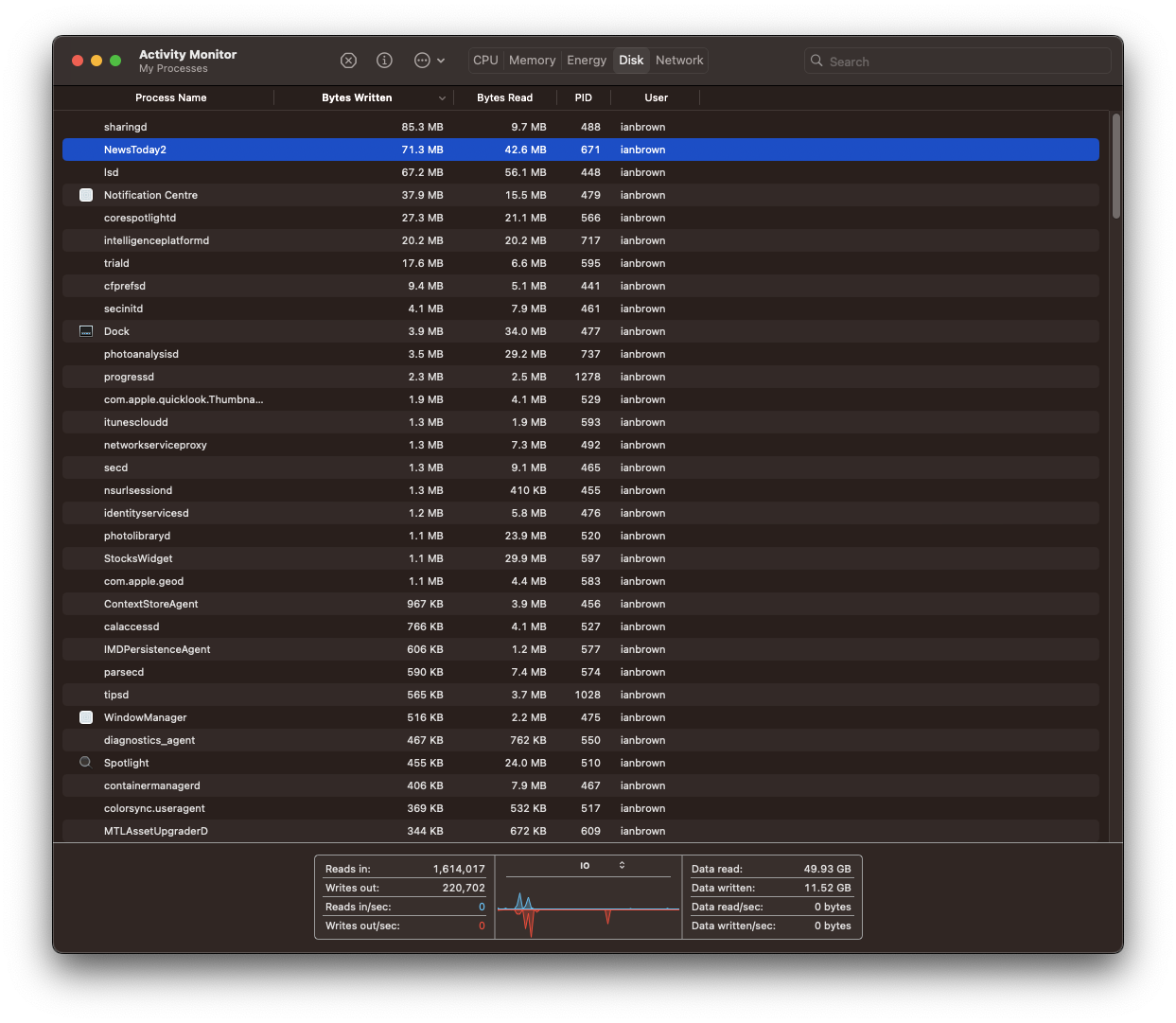The image size is (1176, 1023).
Task: Click the vertical scrollbar of process list
Action: point(1116,167)
